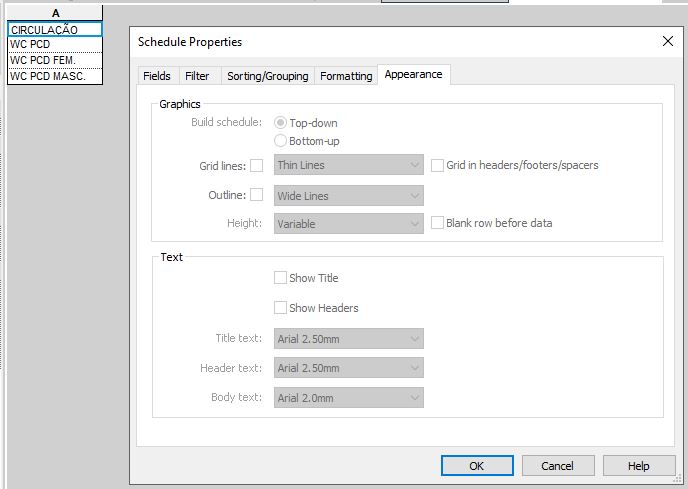Click the WC PCD FEM. cell

coord(55,60)
